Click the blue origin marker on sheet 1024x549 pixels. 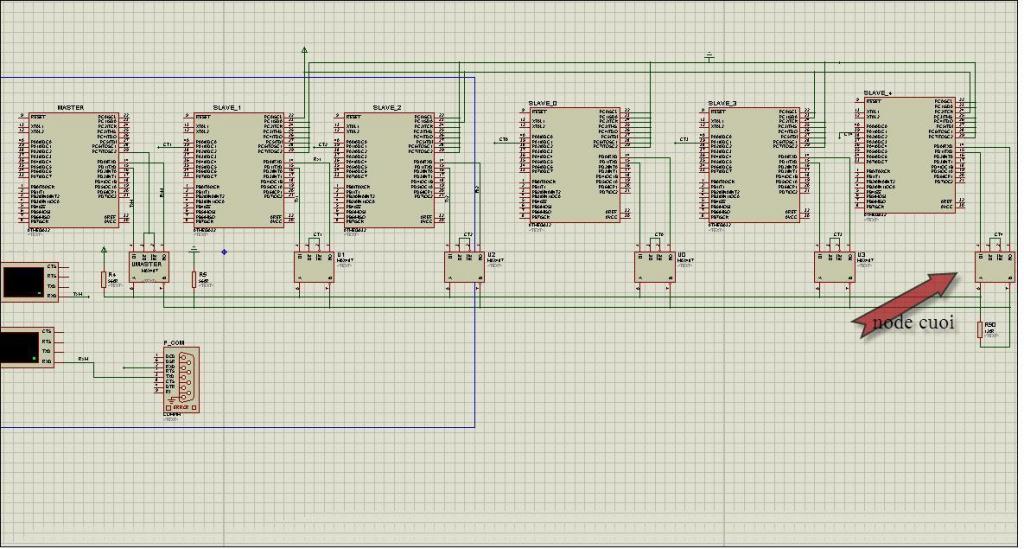click(224, 251)
